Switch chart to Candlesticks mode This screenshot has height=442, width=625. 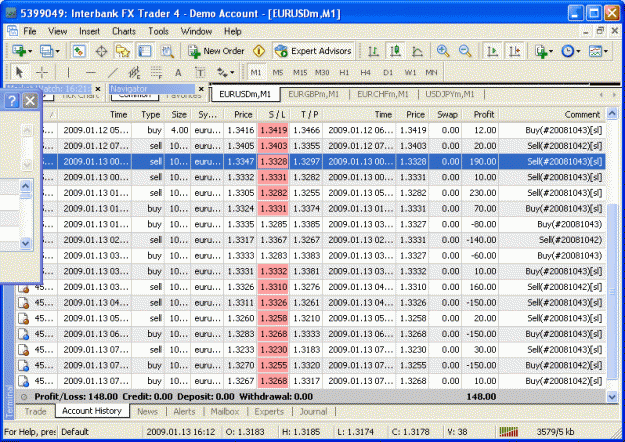click(x=395, y=51)
